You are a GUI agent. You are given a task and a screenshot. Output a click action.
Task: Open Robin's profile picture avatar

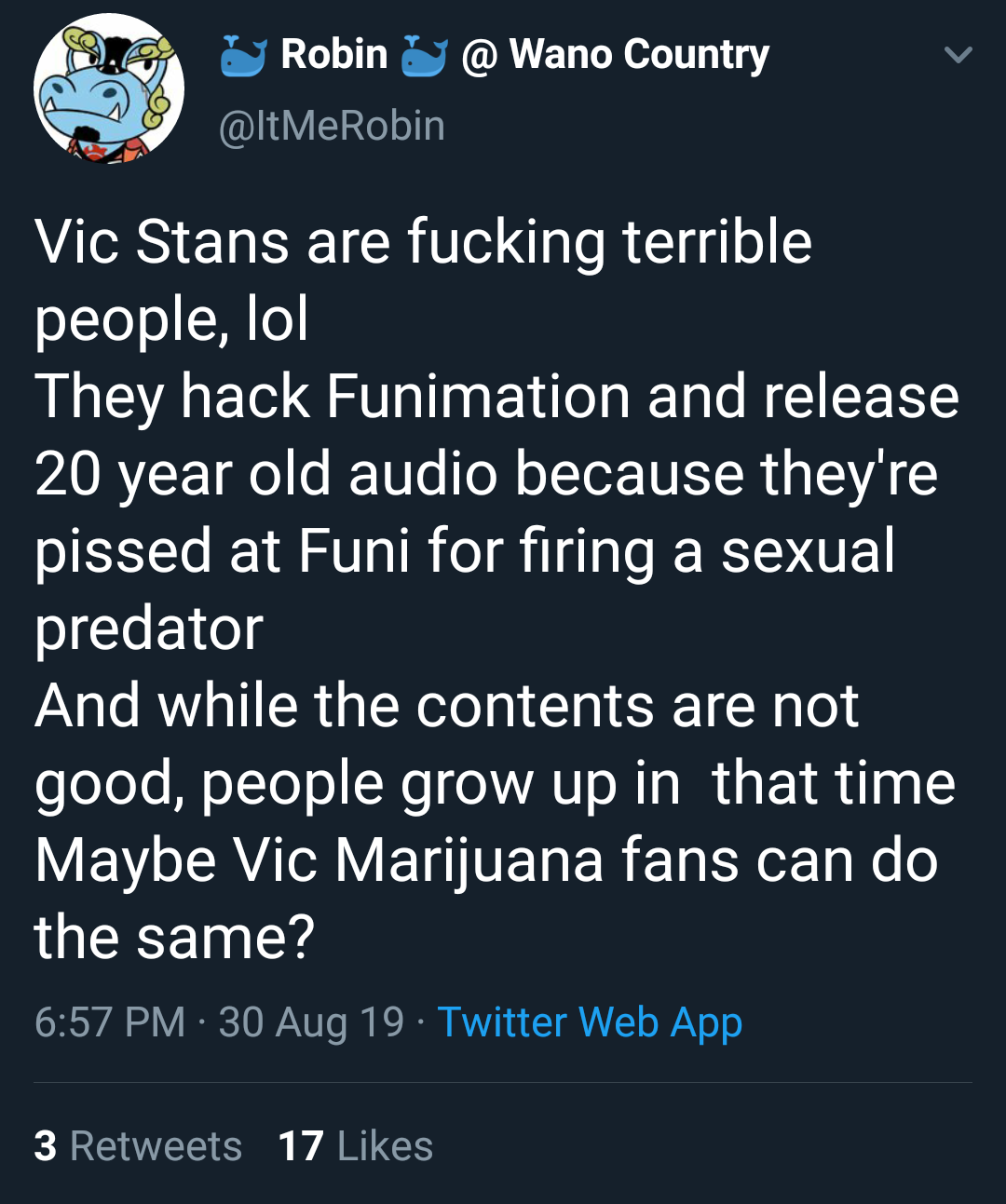coord(109,89)
